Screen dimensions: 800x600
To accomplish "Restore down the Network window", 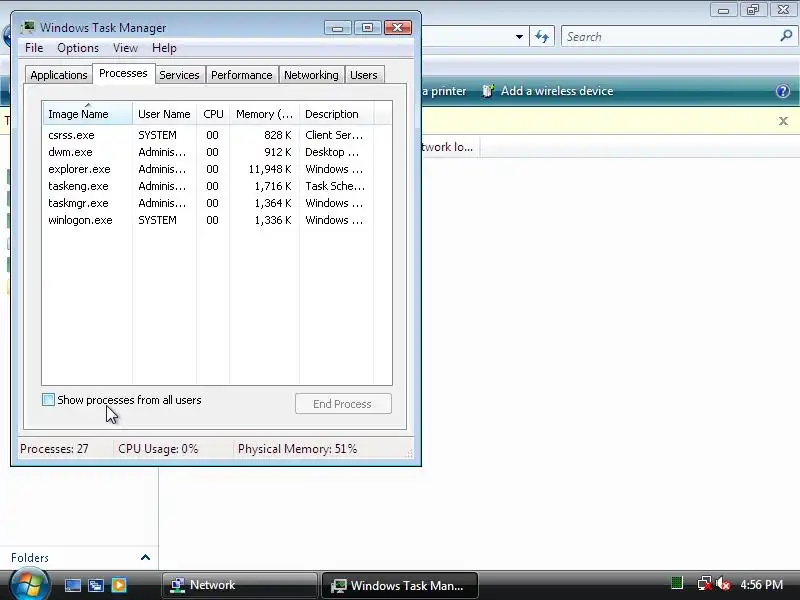I will [x=753, y=10].
